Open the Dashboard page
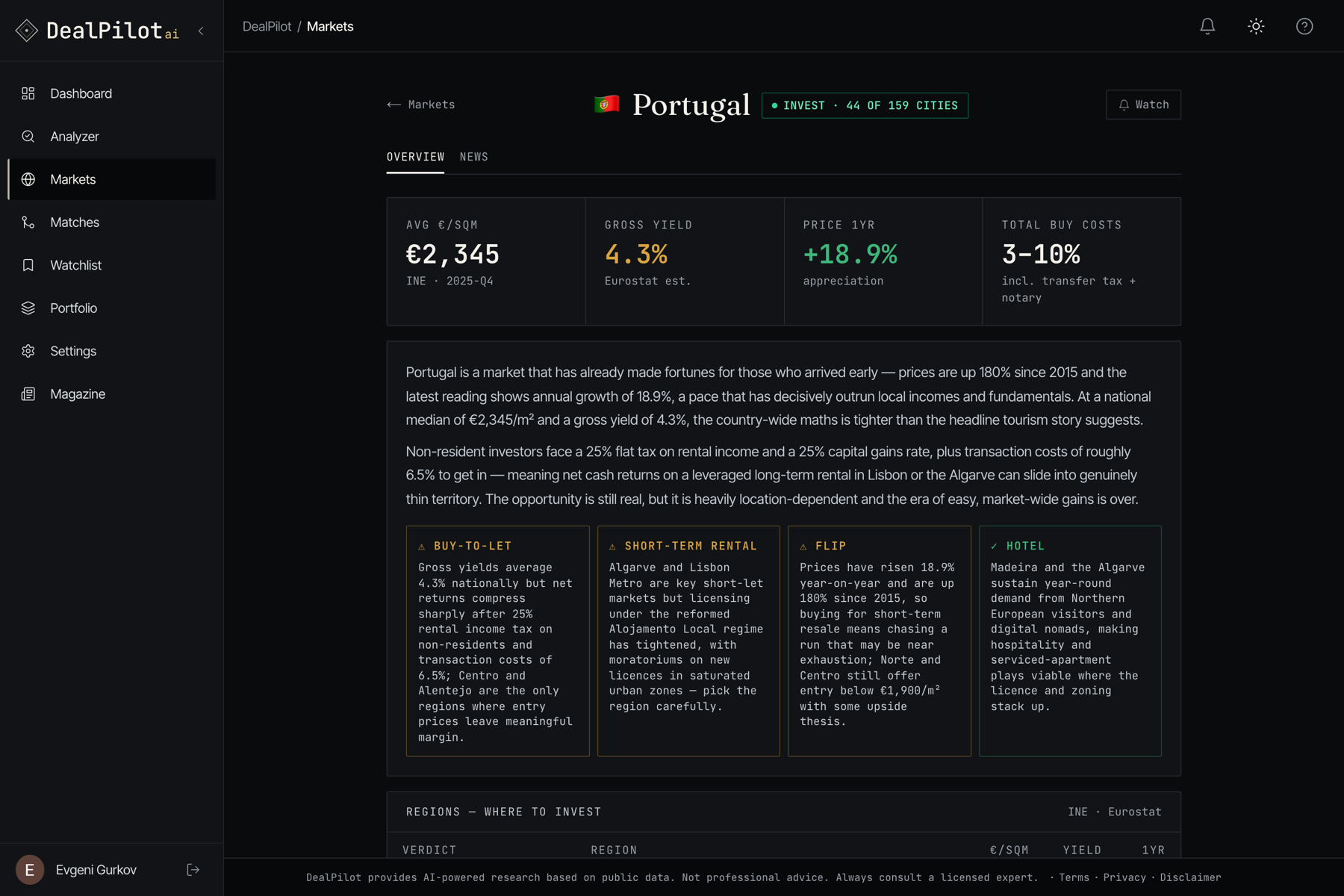The height and width of the screenshot is (896, 1344). tap(112, 93)
